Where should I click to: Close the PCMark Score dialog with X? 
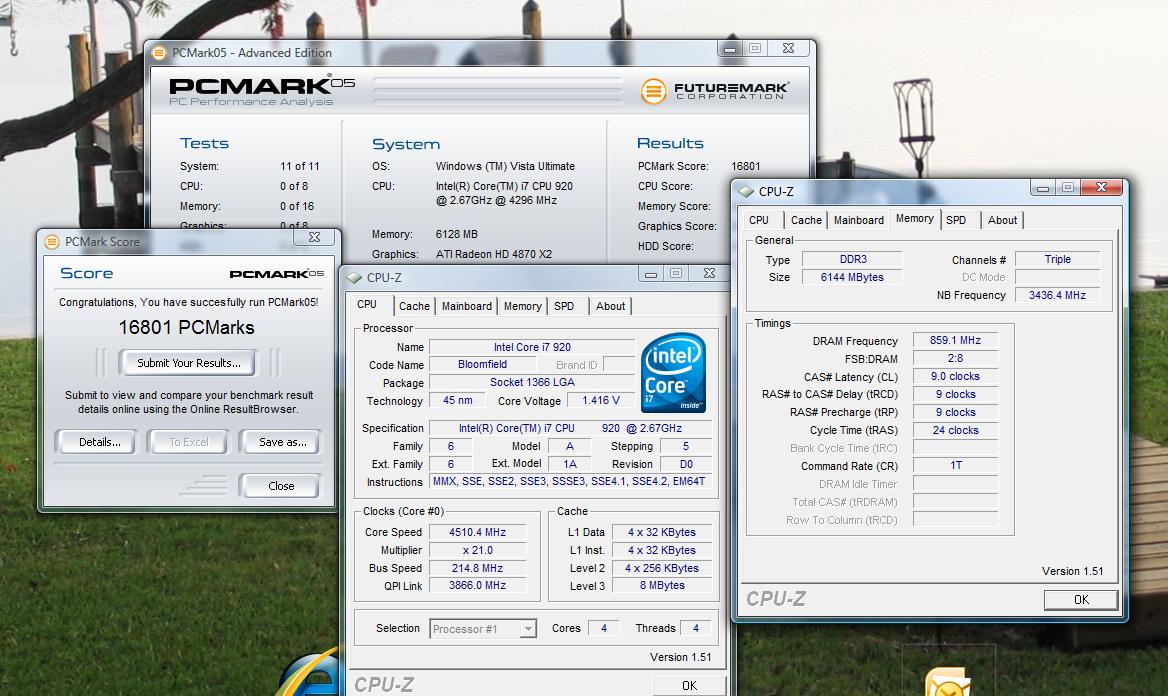(314, 237)
